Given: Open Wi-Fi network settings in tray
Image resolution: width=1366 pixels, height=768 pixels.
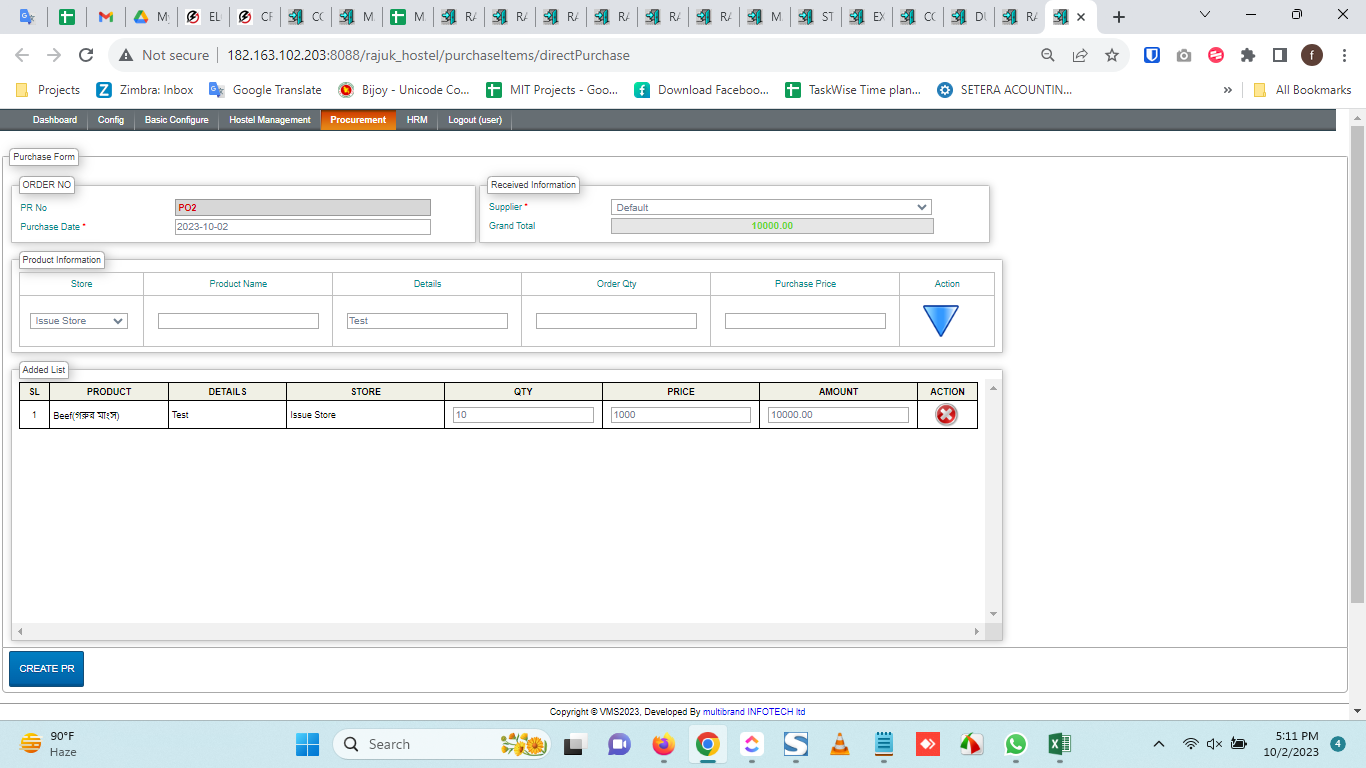Looking at the screenshot, I should pos(1190,744).
